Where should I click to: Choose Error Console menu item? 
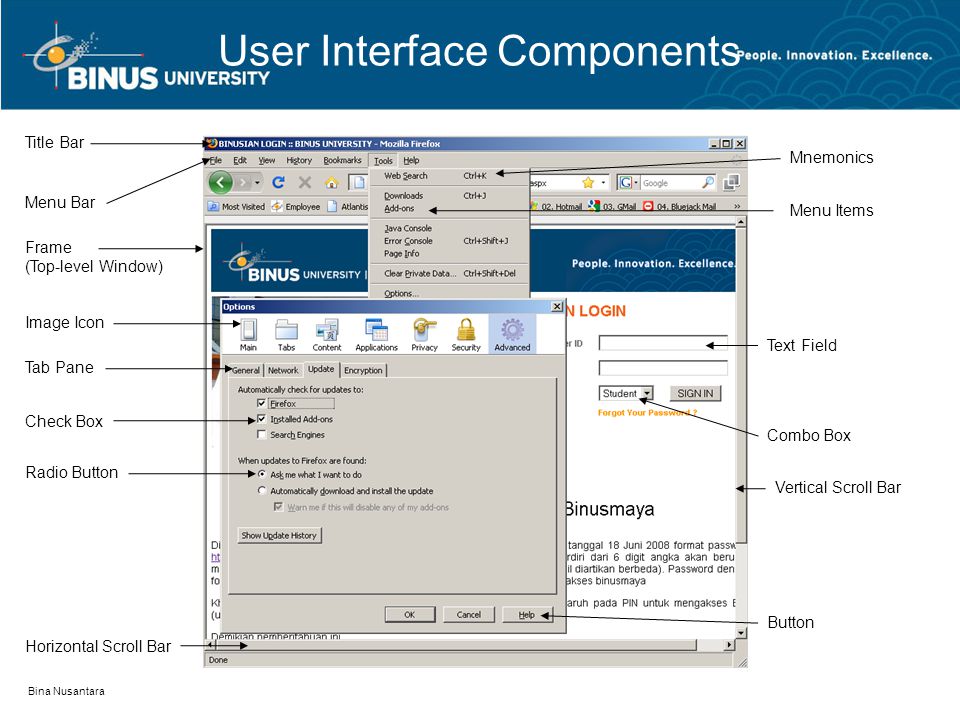449,241
